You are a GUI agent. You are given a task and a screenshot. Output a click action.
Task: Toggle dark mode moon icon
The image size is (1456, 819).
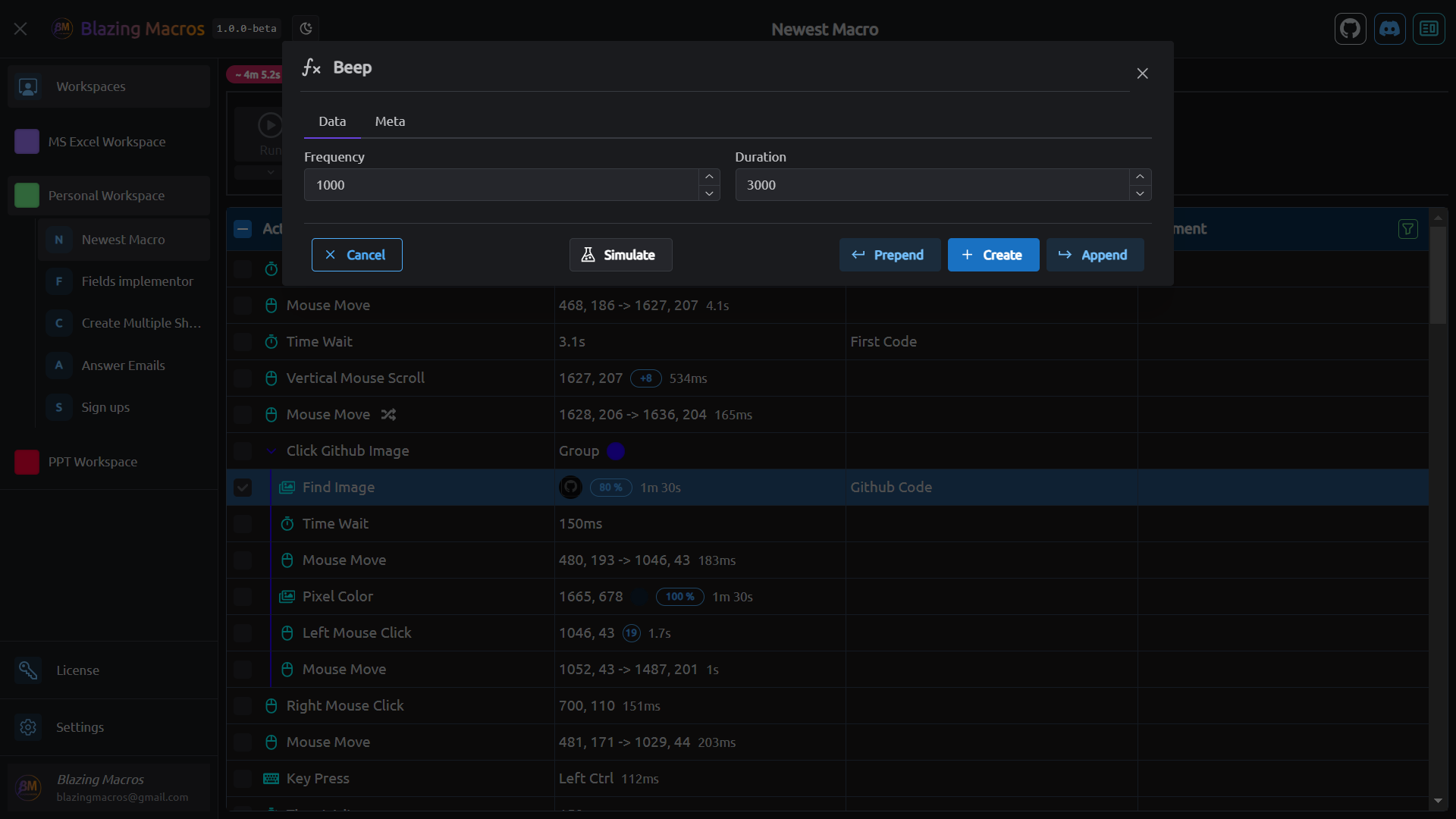click(306, 29)
